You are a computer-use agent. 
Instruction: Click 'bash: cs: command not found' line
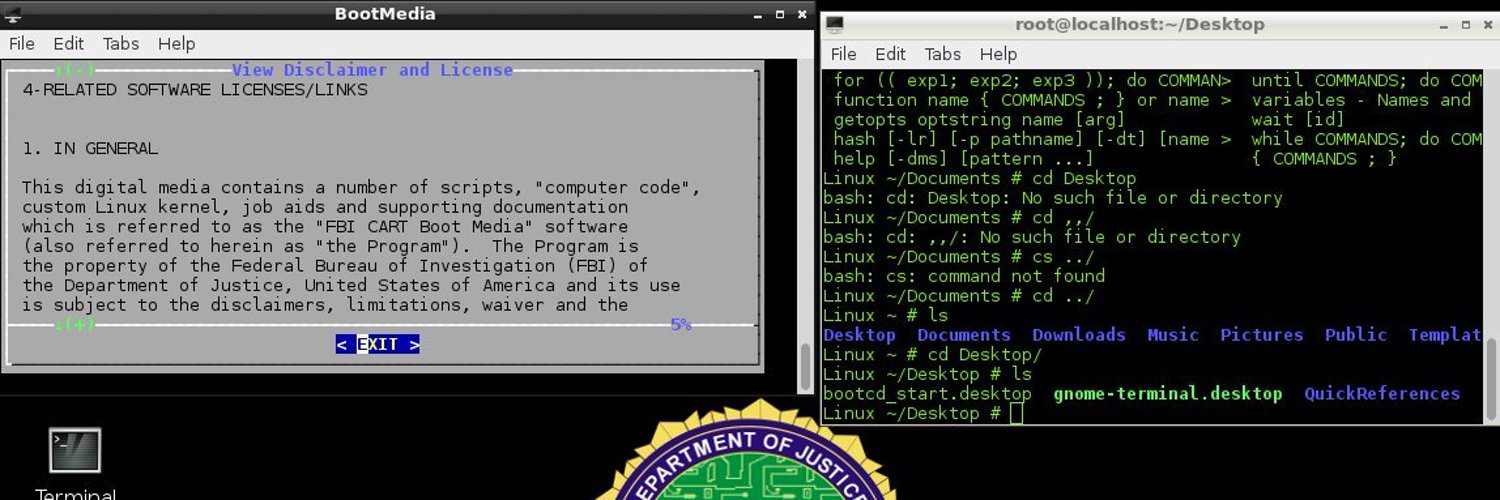[964, 276]
